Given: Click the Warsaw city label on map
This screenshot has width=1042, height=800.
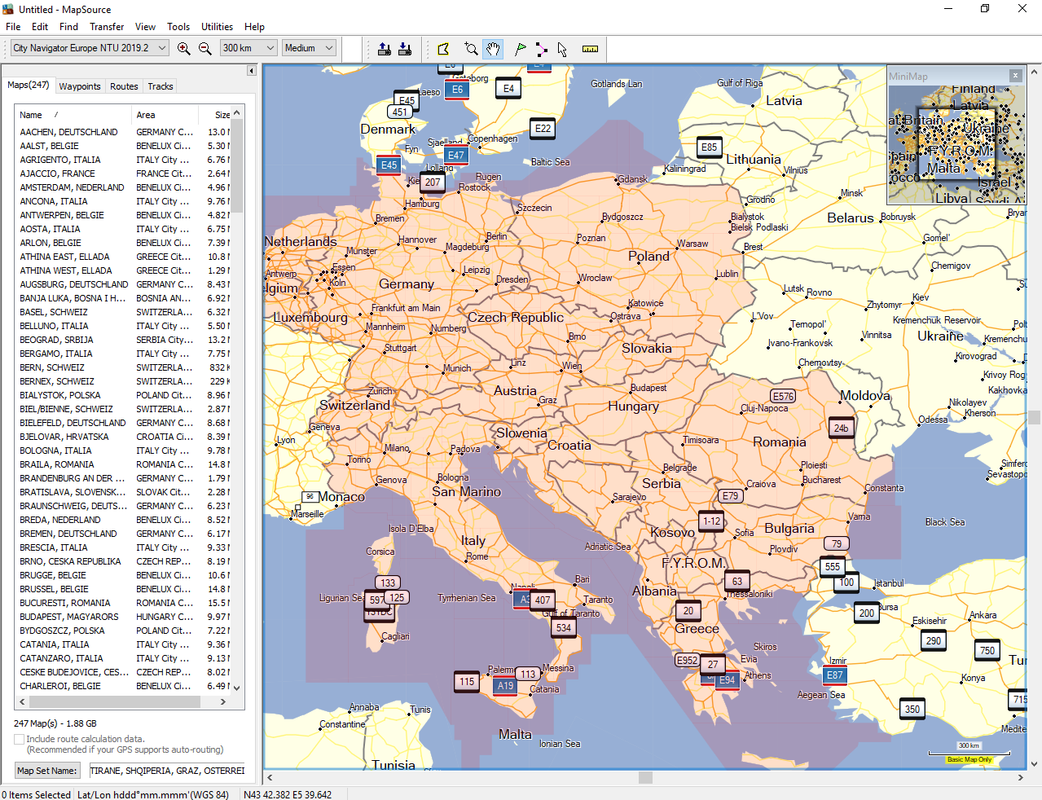Looking at the screenshot, I should pos(692,244).
